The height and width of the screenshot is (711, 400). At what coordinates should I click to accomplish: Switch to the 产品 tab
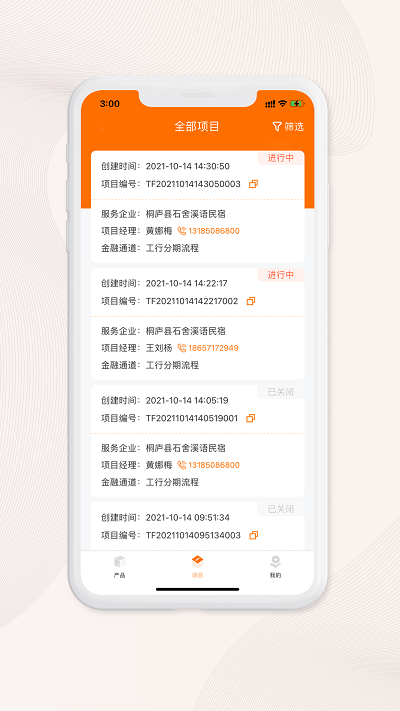[119, 567]
